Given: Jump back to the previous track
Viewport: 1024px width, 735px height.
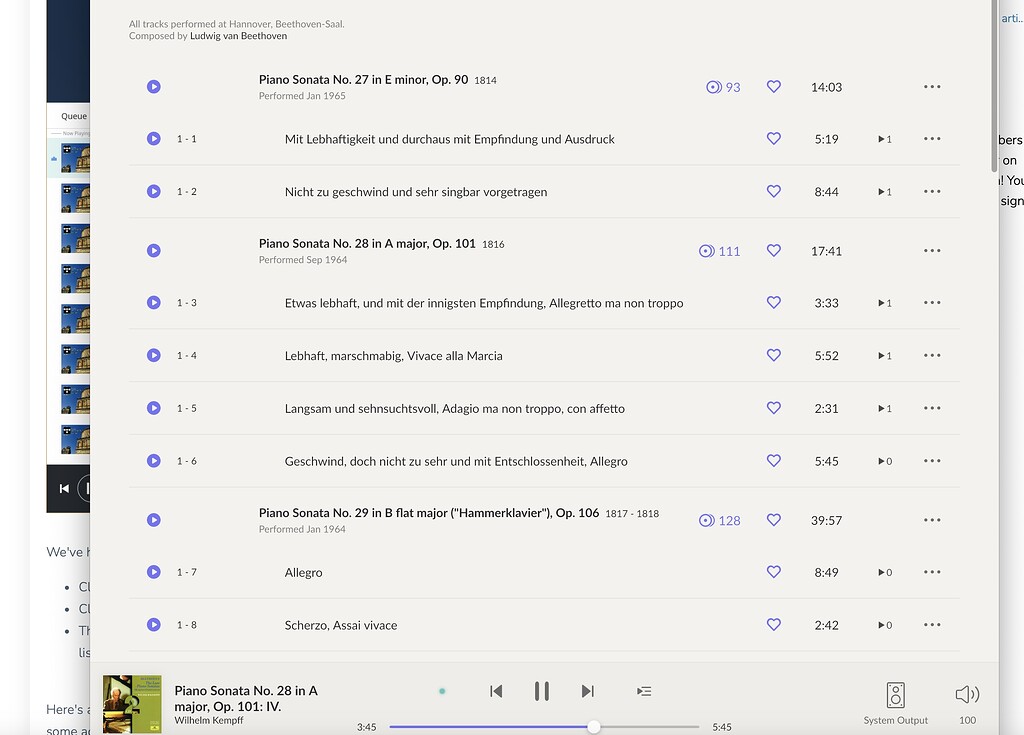Looking at the screenshot, I should [495, 690].
